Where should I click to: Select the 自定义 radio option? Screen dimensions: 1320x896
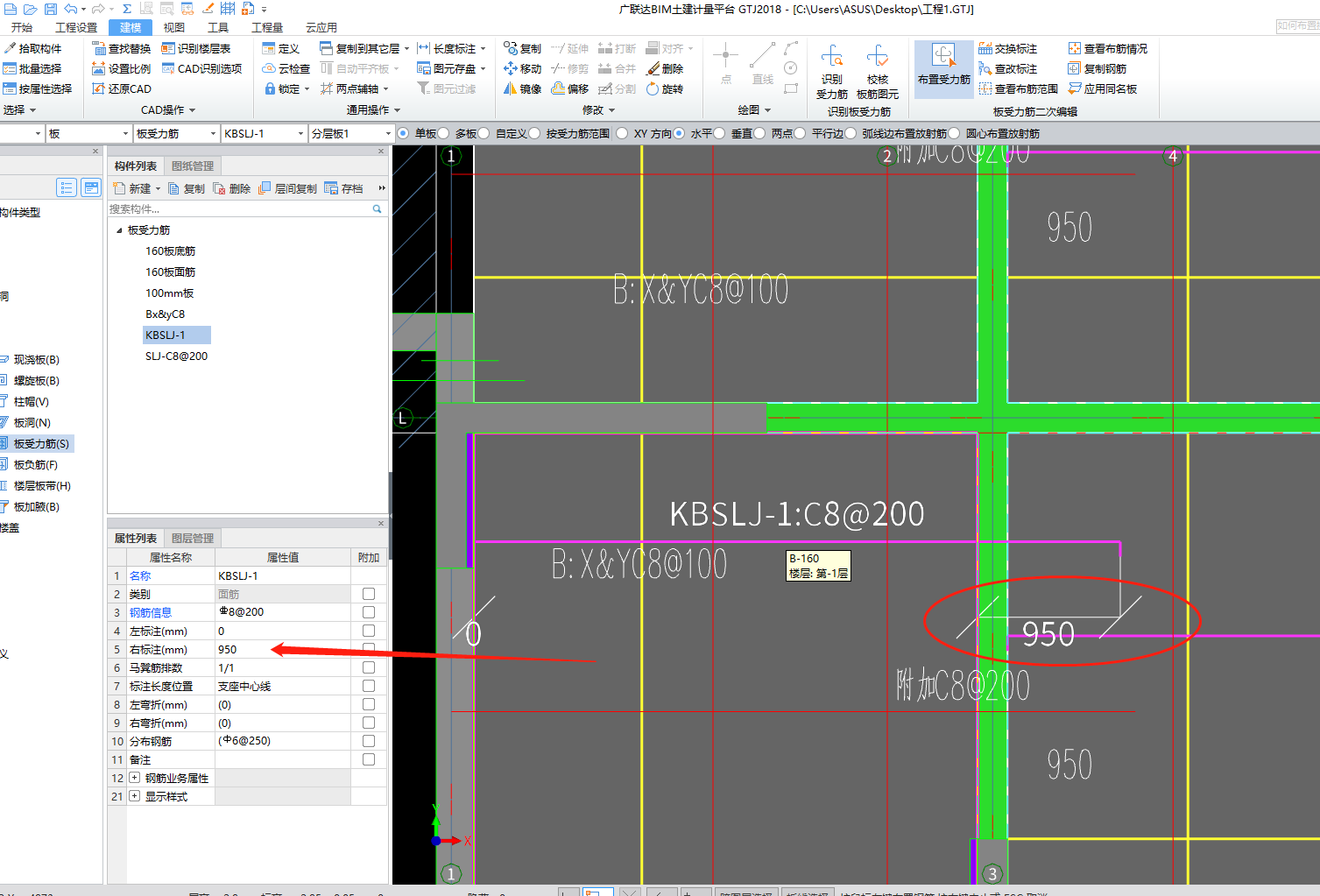pyautogui.click(x=484, y=133)
